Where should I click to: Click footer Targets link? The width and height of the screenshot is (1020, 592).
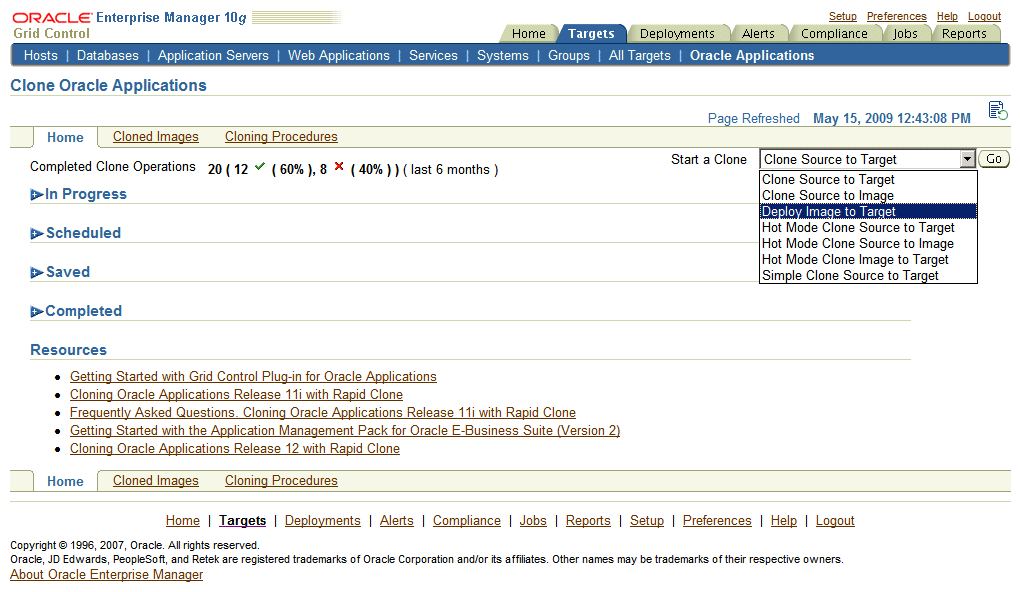tap(243, 520)
